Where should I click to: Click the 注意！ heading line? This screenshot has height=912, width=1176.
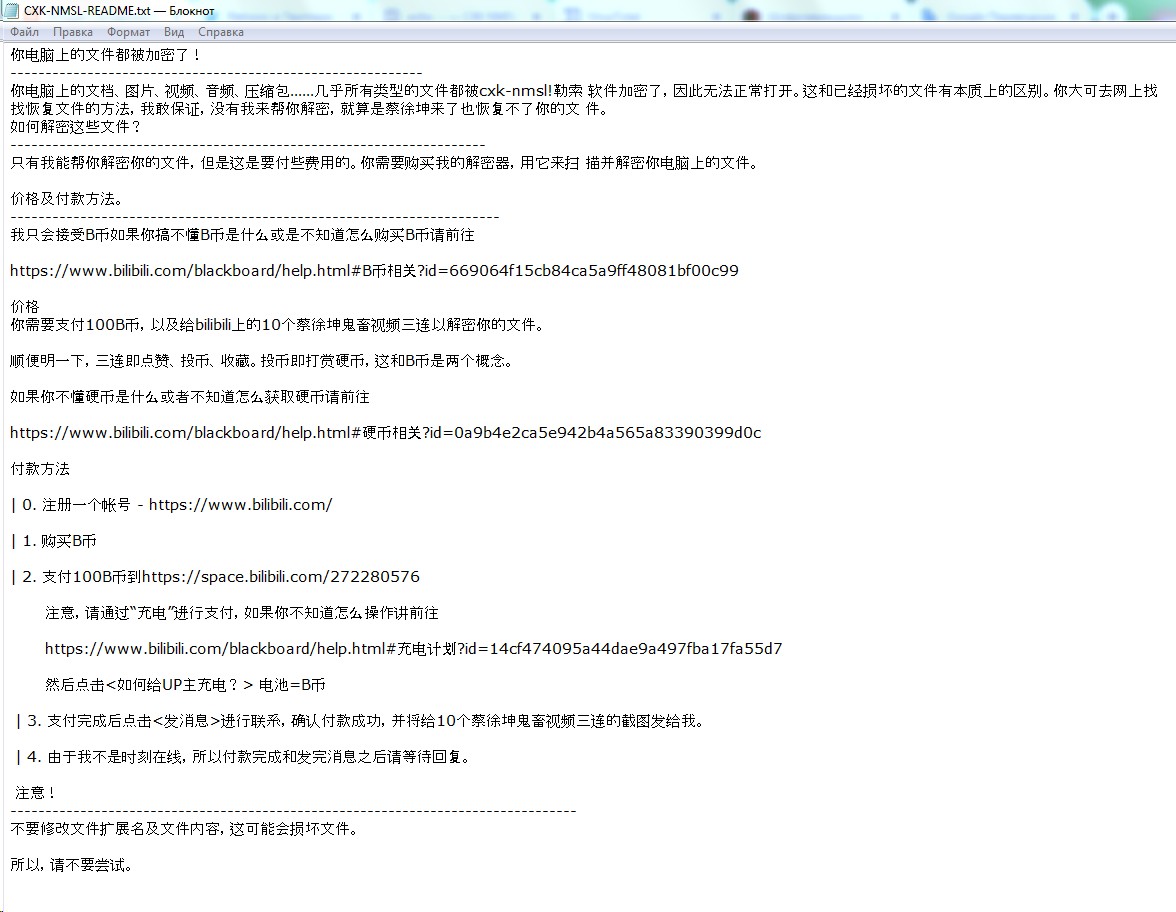point(35,793)
